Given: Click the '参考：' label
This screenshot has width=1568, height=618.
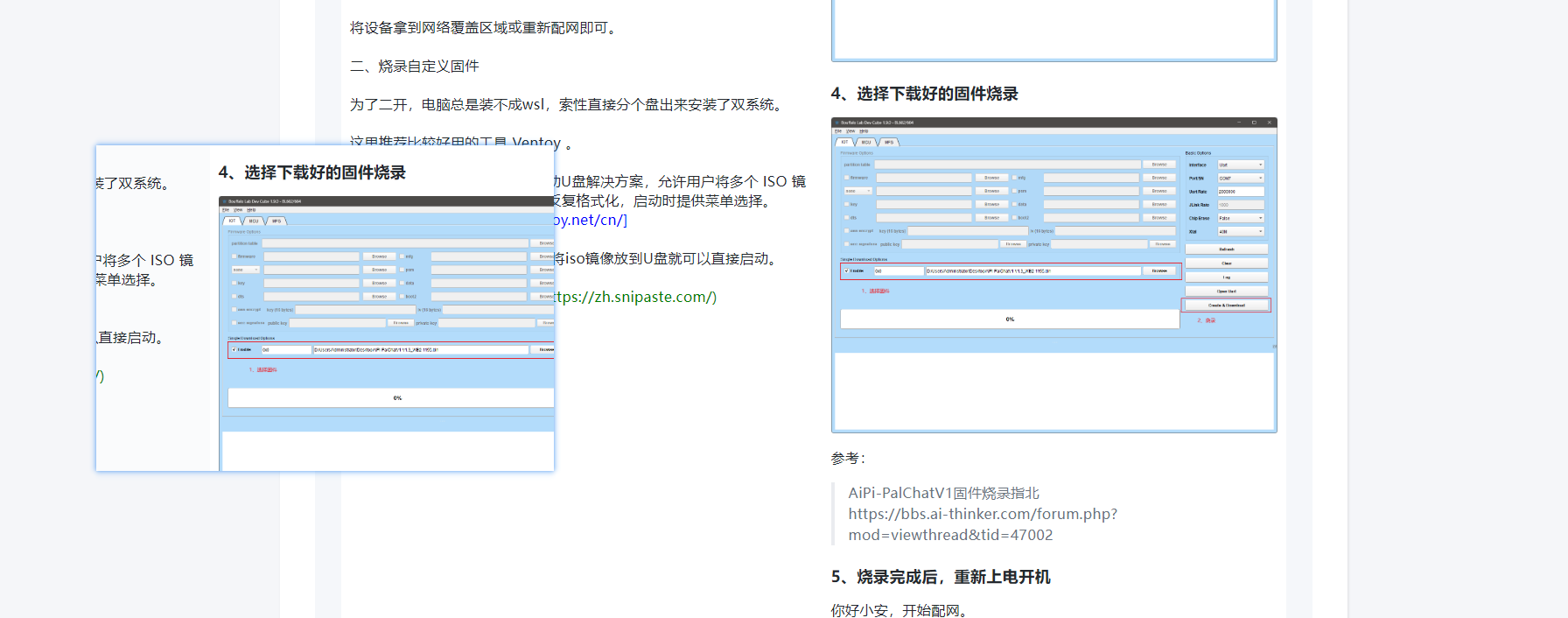Looking at the screenshot, I should [848, 458].
